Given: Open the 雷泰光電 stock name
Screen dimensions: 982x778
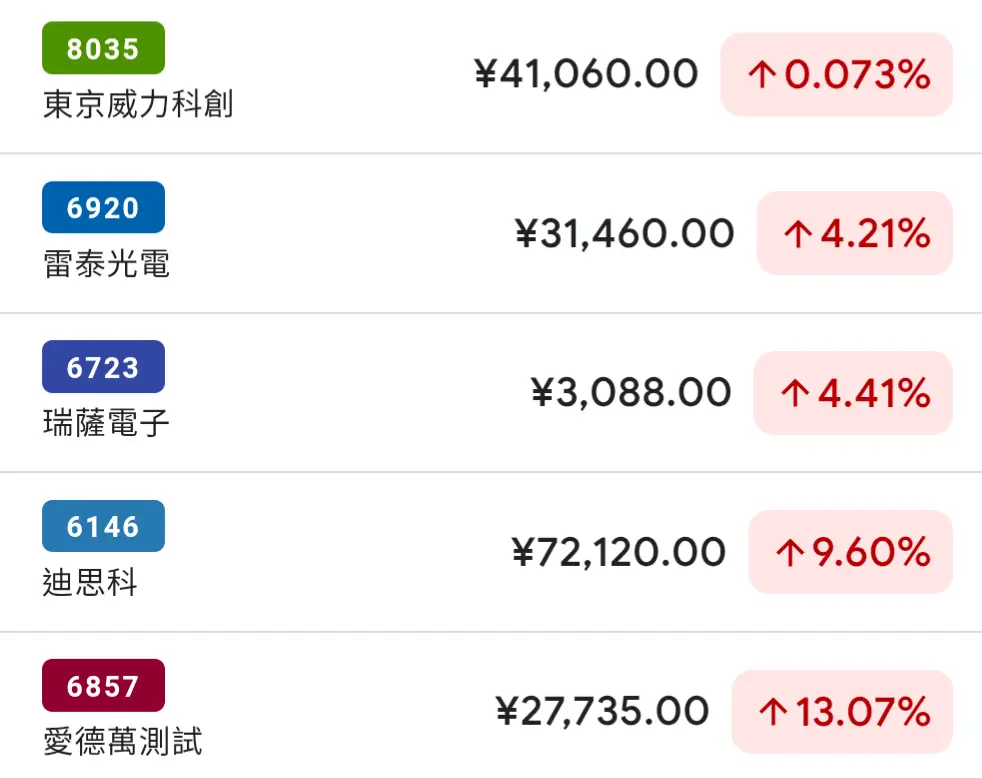Looking at the screenshot, I should 107,264.
